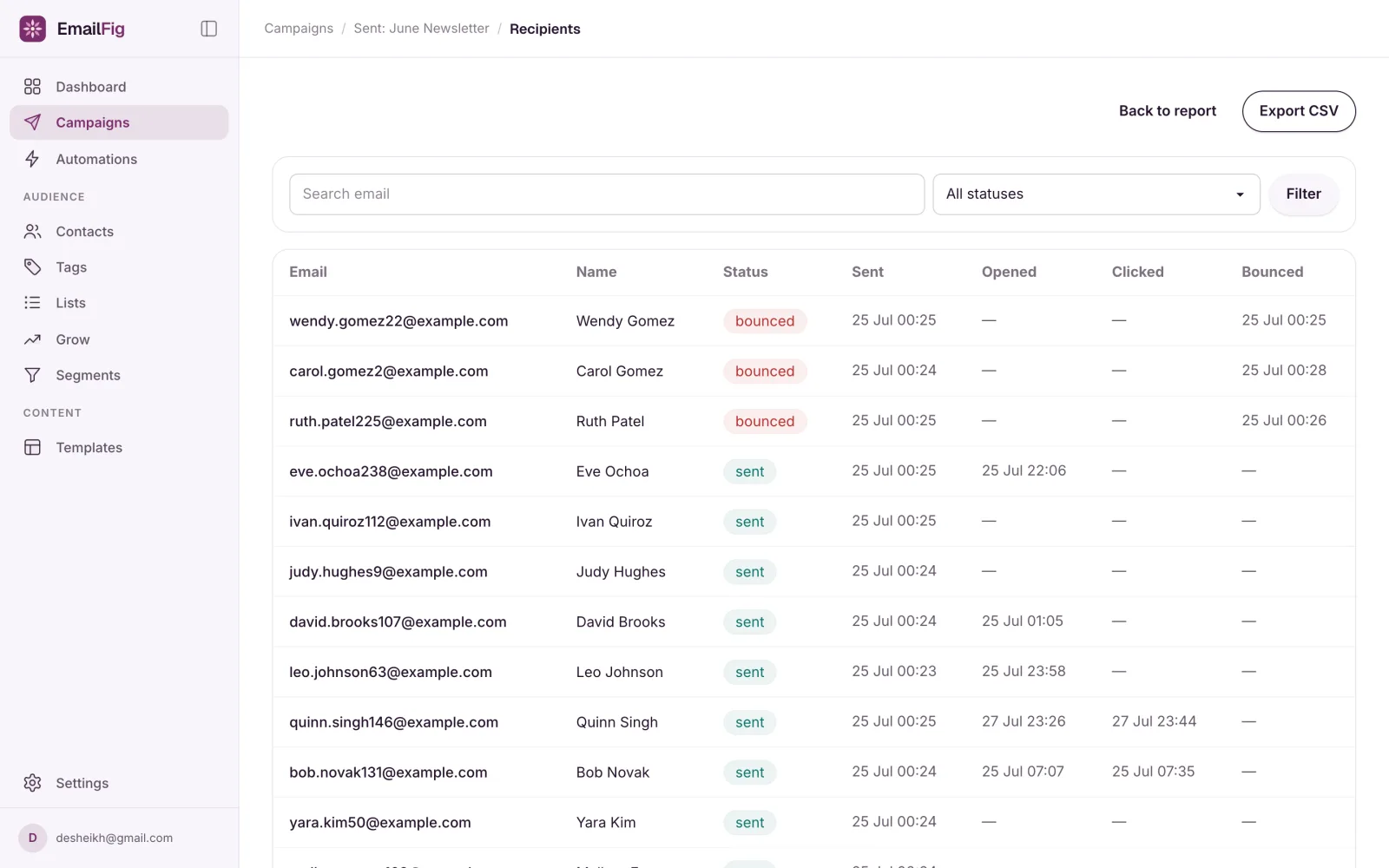Image resolution: width=1389 pixels, height=868 pixels.
Task: Click david.brooks107@example.com email
Action: 398,622
